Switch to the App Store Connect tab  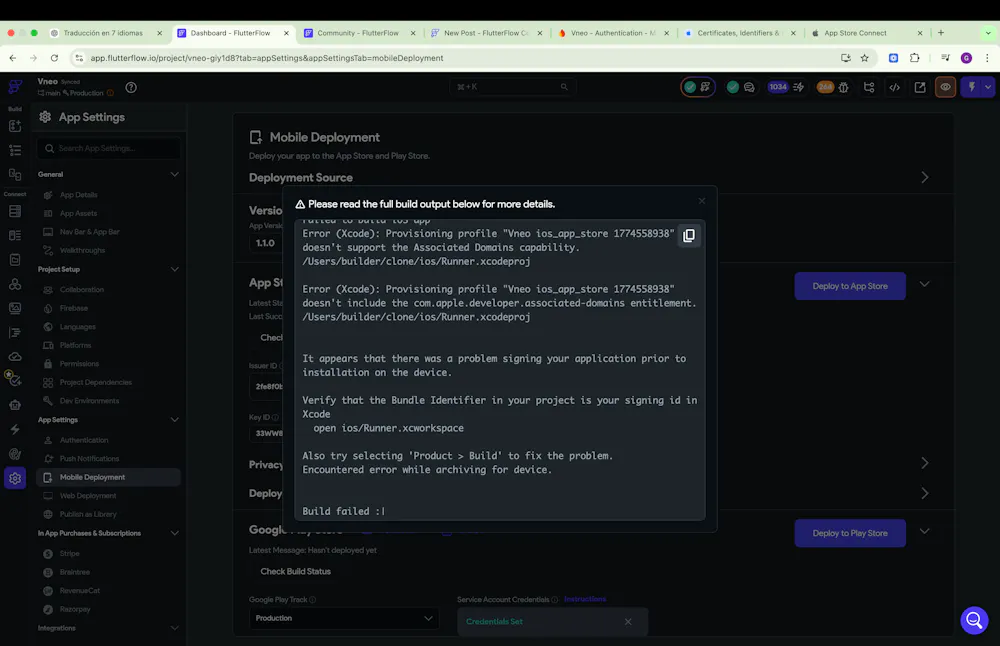coord(867,33)
